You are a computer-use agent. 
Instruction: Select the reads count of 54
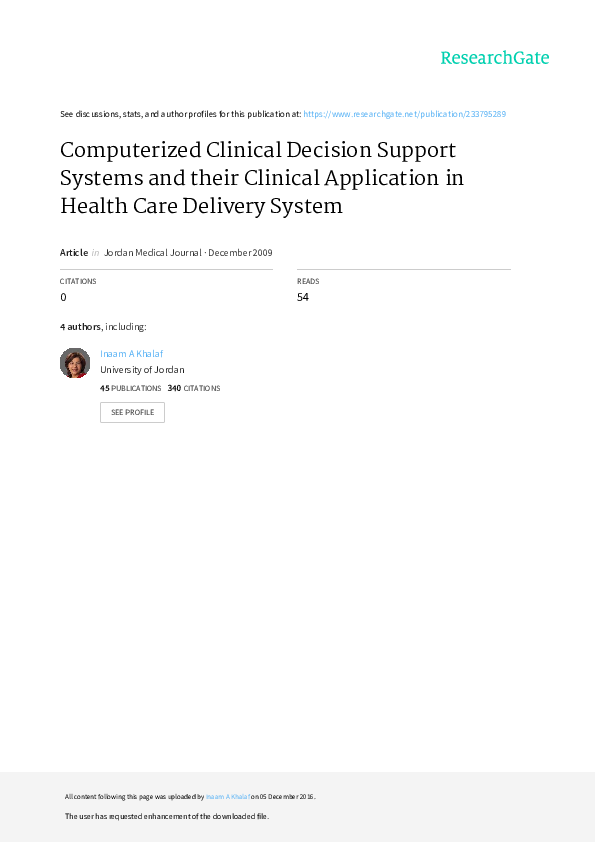click(303, 297)
